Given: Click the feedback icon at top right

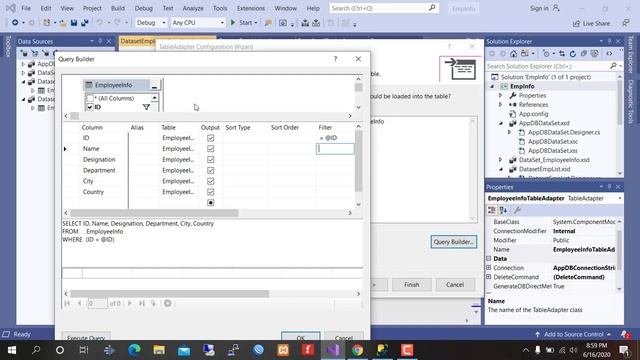Looking at the screenshot, I should pos(626,23).
